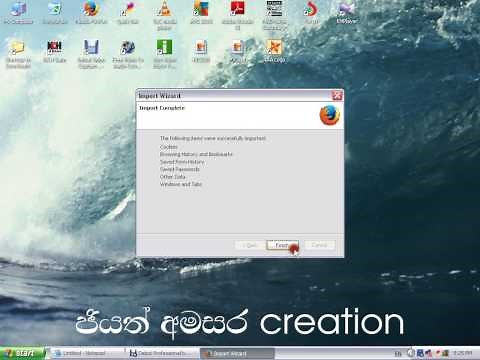Open My Computer desktop icon
480x360 pixels.
point(18,13)
